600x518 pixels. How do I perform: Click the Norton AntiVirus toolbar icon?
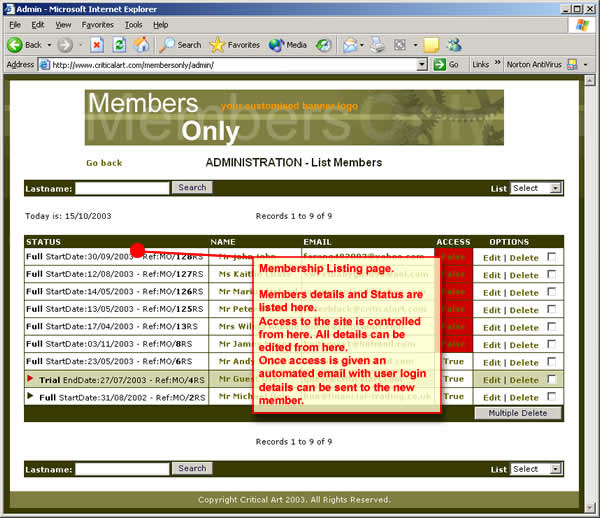[572, 65]
